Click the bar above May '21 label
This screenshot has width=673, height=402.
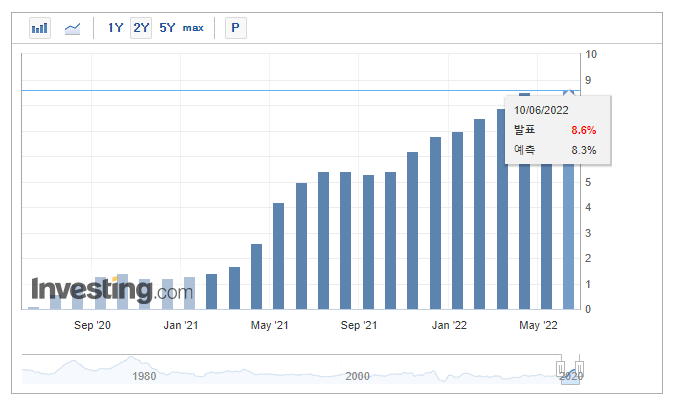[279, 256]
